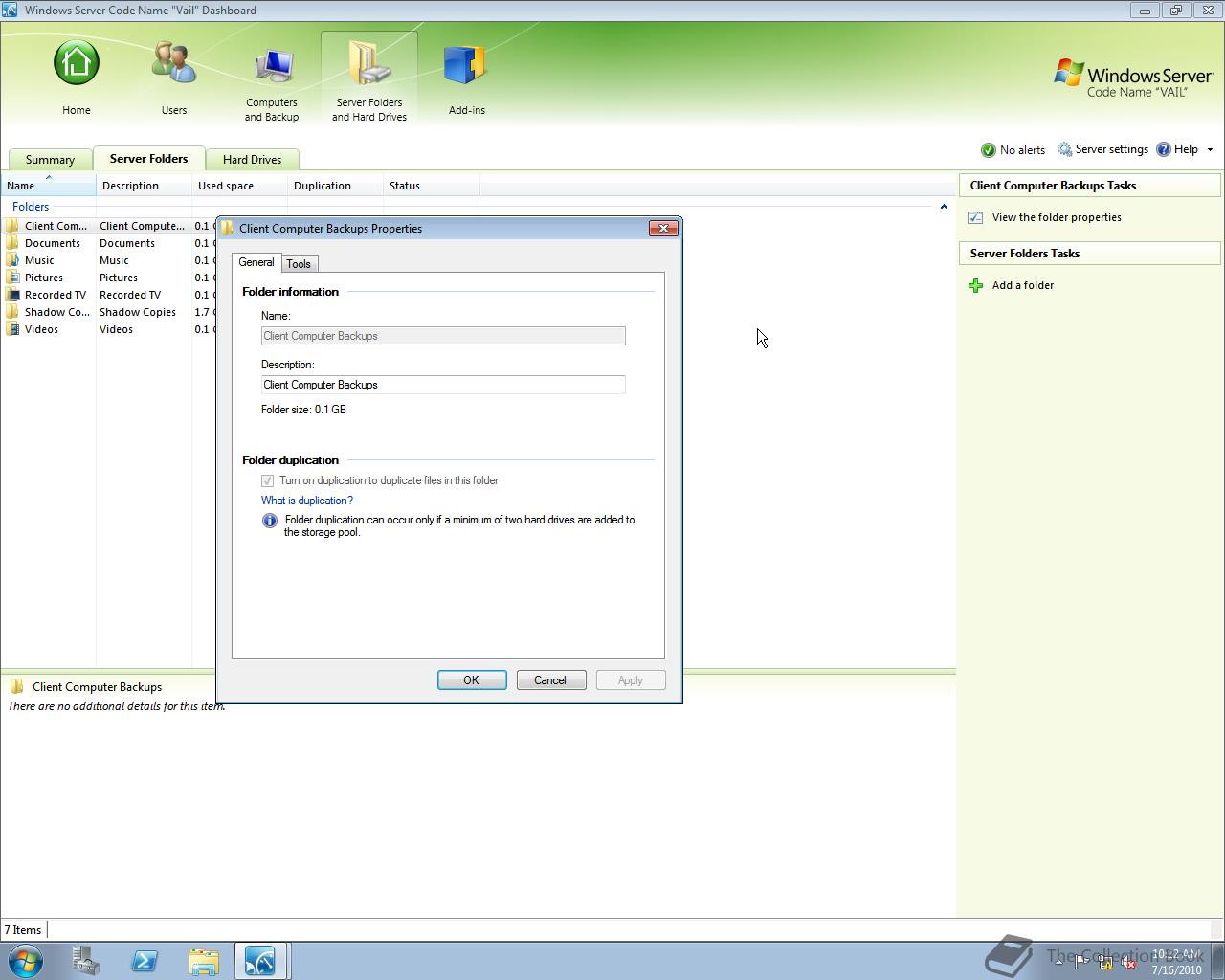Open the What is duplication? link

[x=307, y=501]
